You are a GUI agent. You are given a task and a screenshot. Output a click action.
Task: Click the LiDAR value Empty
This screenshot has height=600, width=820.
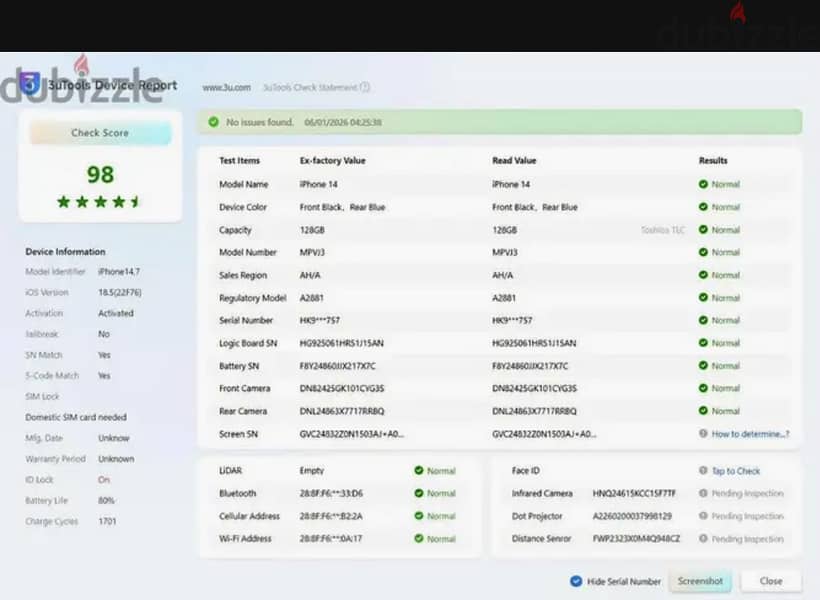312,471
